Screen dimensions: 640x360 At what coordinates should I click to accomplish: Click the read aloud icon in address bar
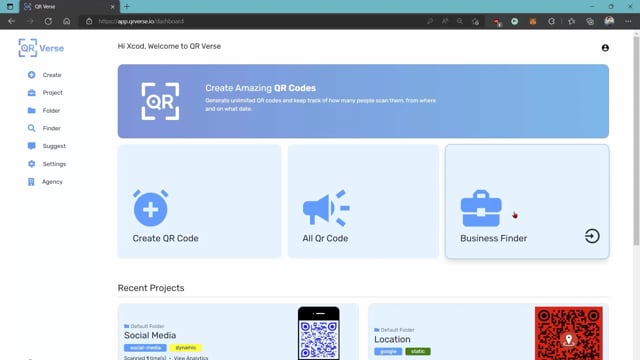coord(445,21)
